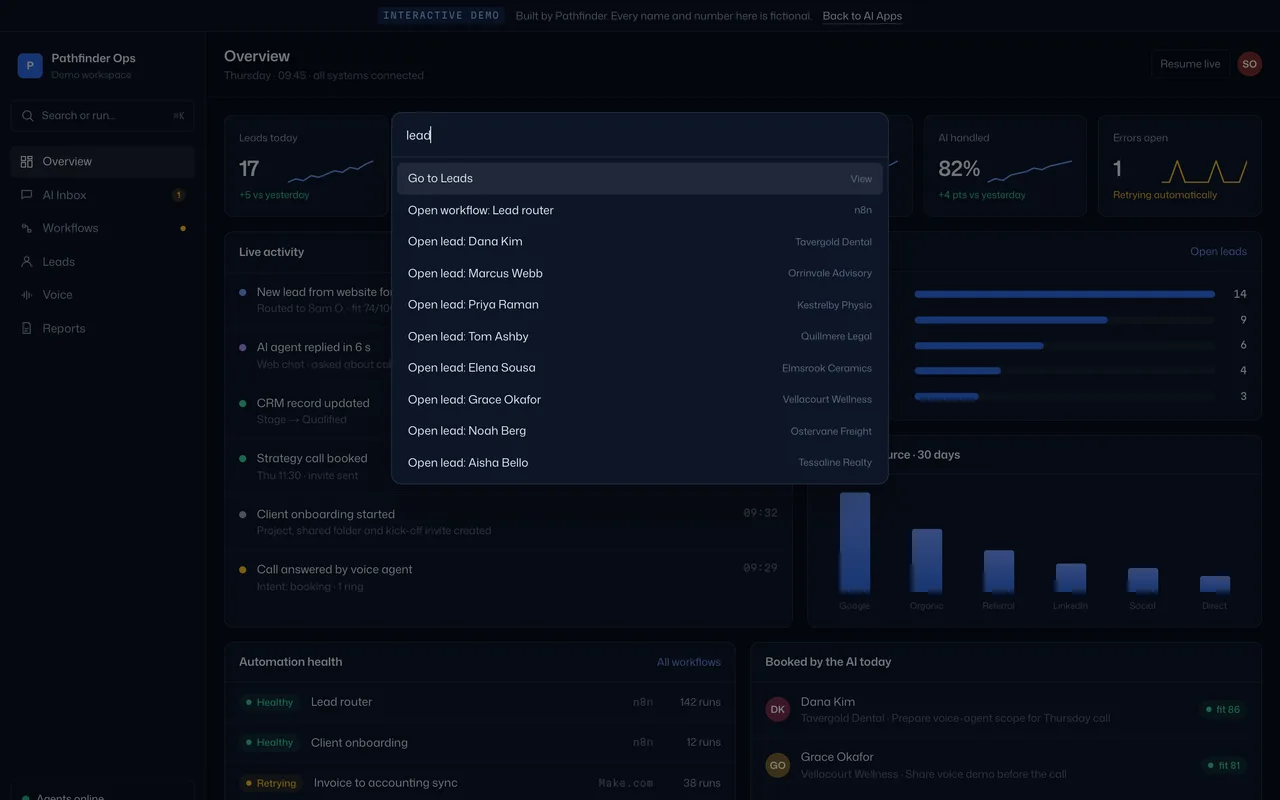Viewport: 1280px width, 800px height.
Task: Open the Reports sidebar item
Action: coord(103,328)
